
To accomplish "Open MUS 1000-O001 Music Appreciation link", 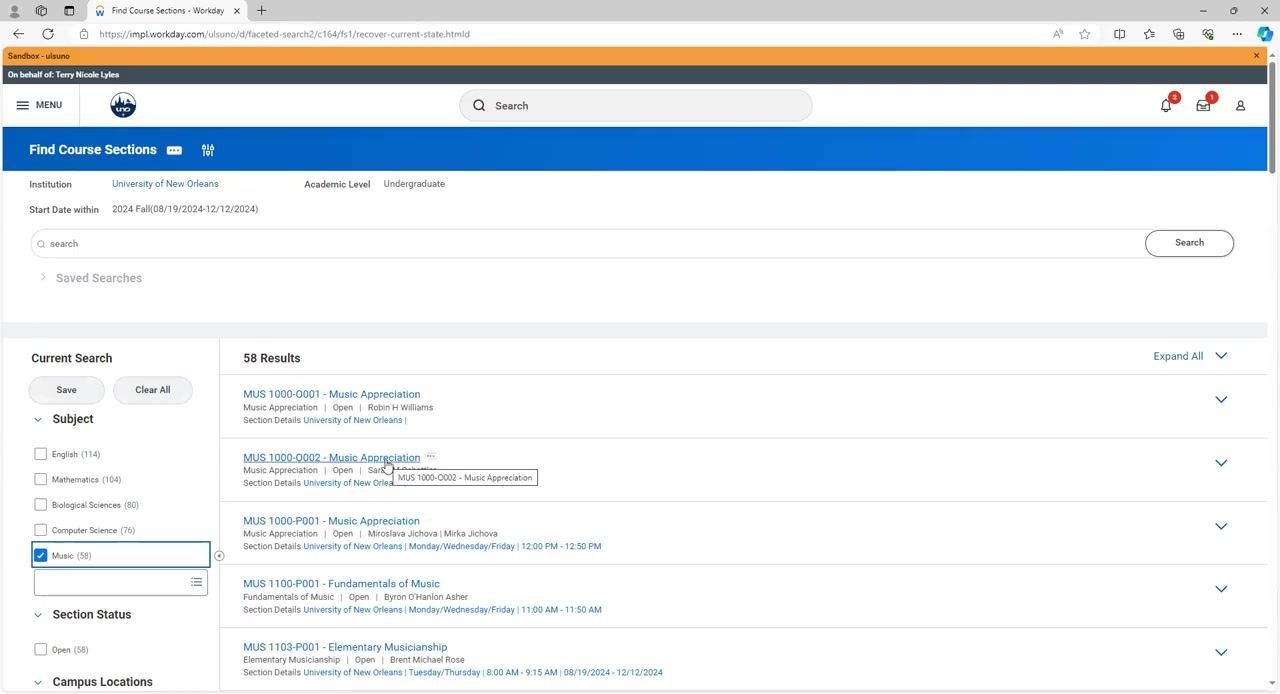I will (331, 394).
